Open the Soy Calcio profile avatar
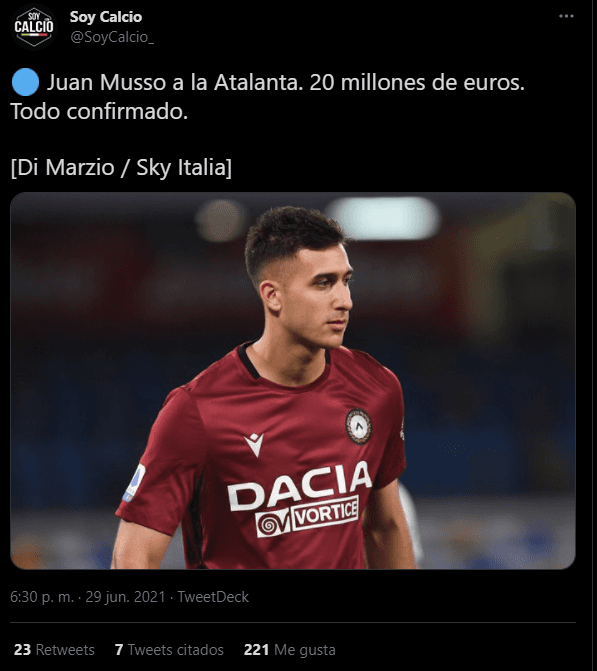The width and height of the screenshot is (597, 671). pos(34,27)
